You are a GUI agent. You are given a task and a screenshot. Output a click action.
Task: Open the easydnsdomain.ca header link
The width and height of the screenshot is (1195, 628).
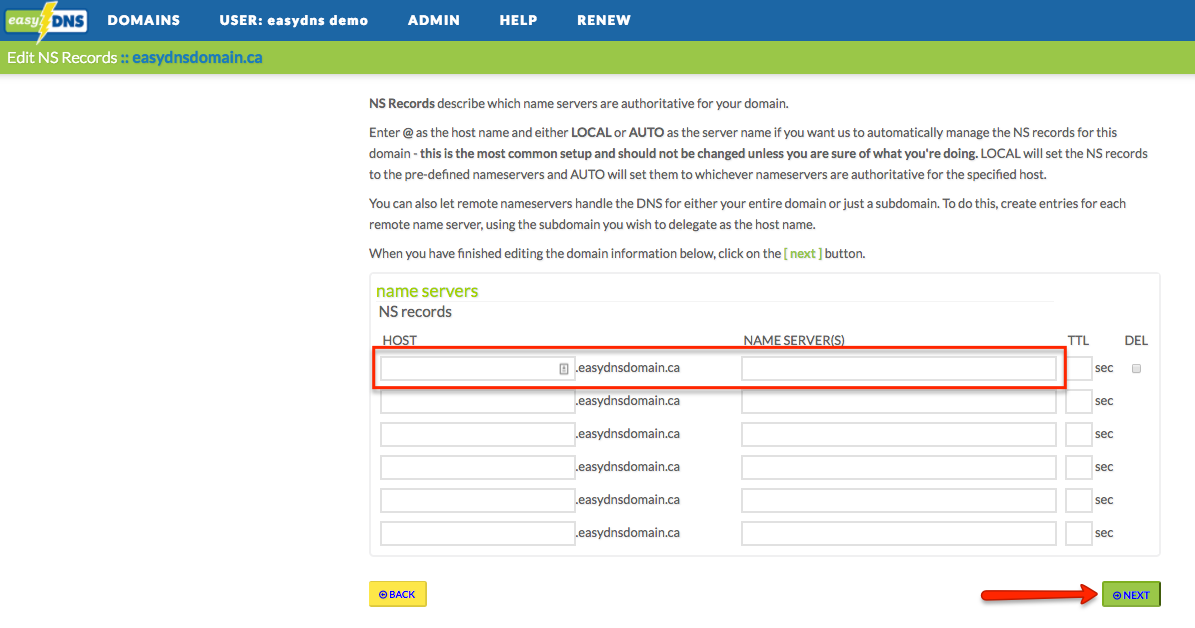197,58
